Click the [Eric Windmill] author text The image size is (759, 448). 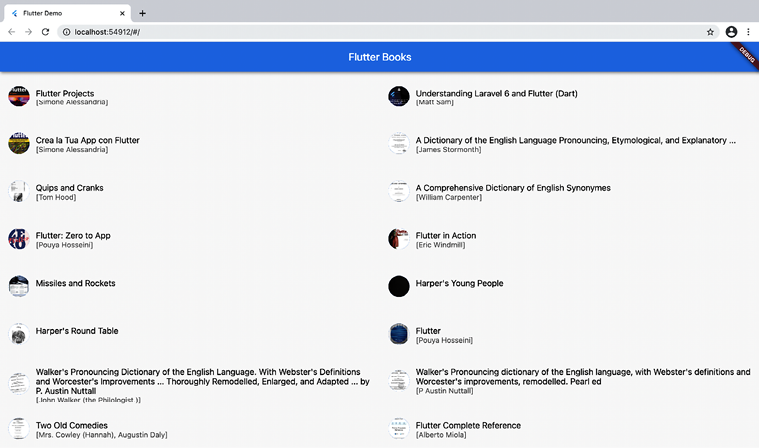[x=440, y=245]
